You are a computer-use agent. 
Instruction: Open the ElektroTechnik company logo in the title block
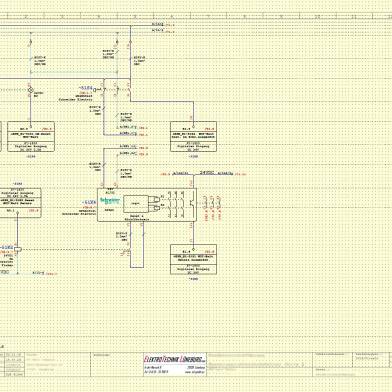click(x=175, y=359)
